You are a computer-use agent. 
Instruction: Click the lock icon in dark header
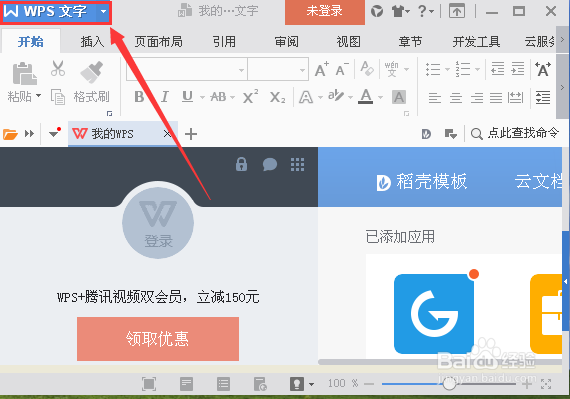coord(241,164)
